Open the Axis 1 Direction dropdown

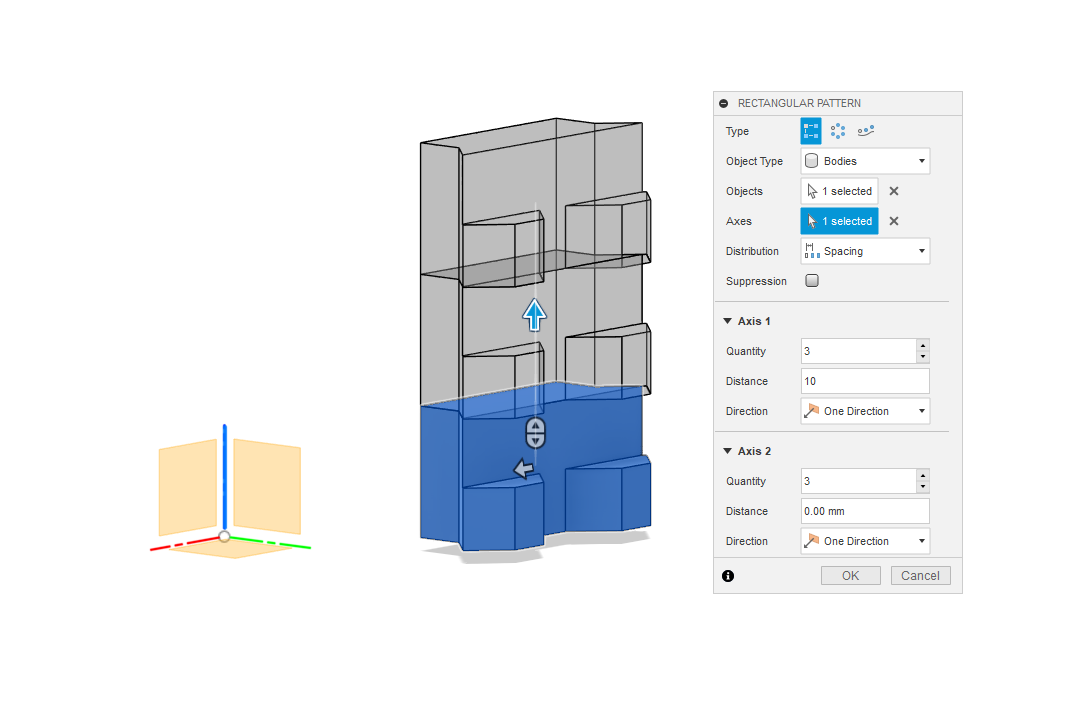[865, 411]
